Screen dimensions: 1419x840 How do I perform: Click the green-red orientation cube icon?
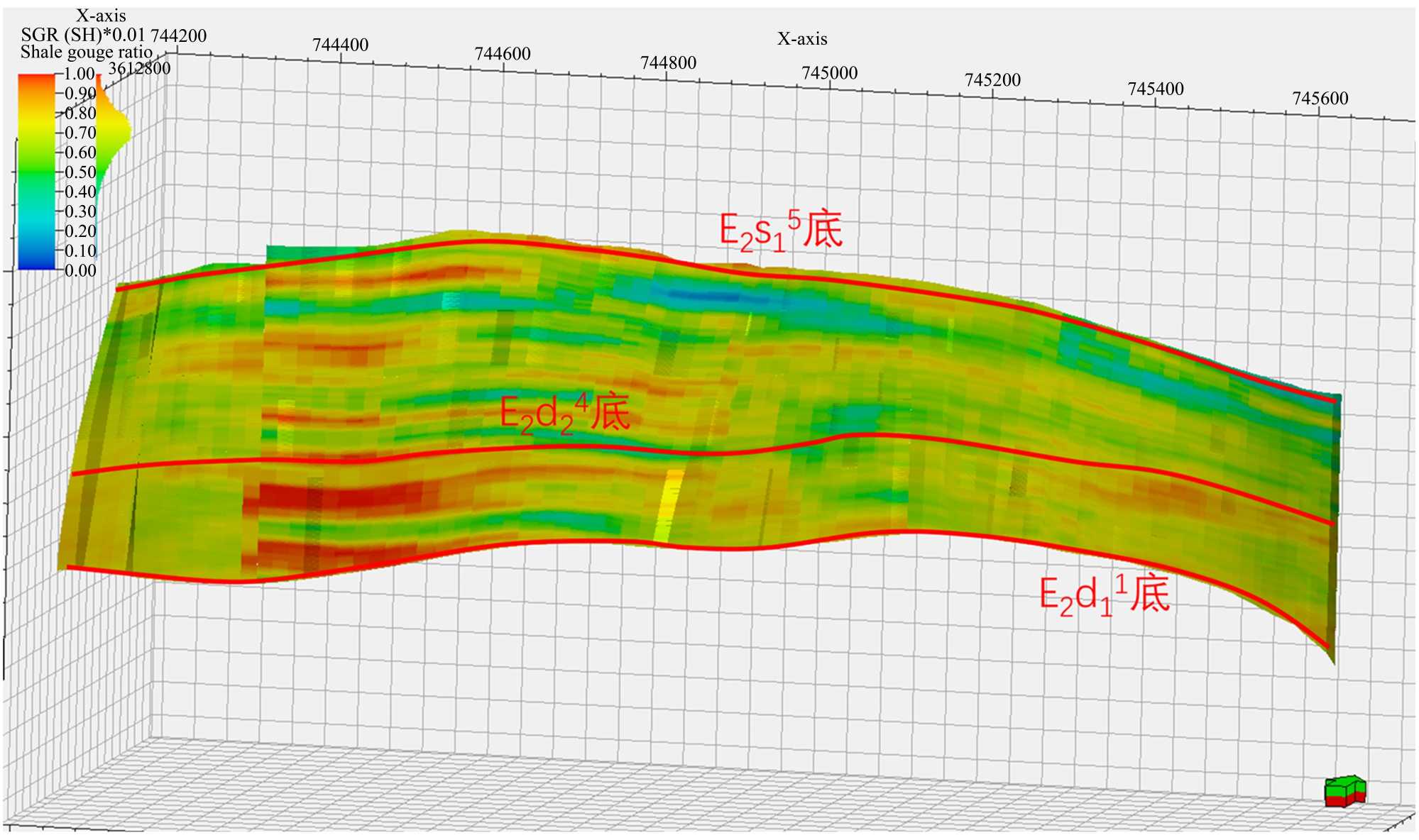(1344, 791)
